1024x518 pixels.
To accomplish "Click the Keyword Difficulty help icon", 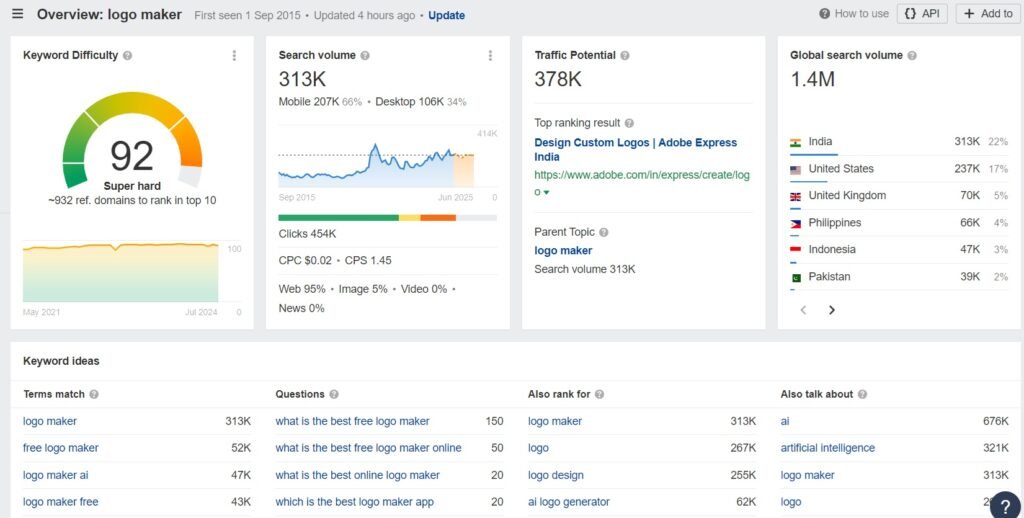I will click(x=128, y=56).
